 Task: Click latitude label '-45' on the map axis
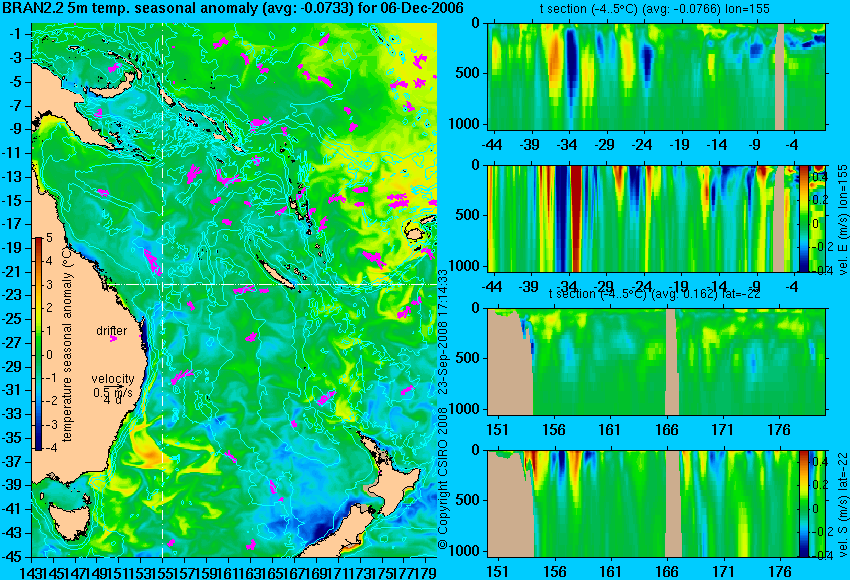(12, 557)
